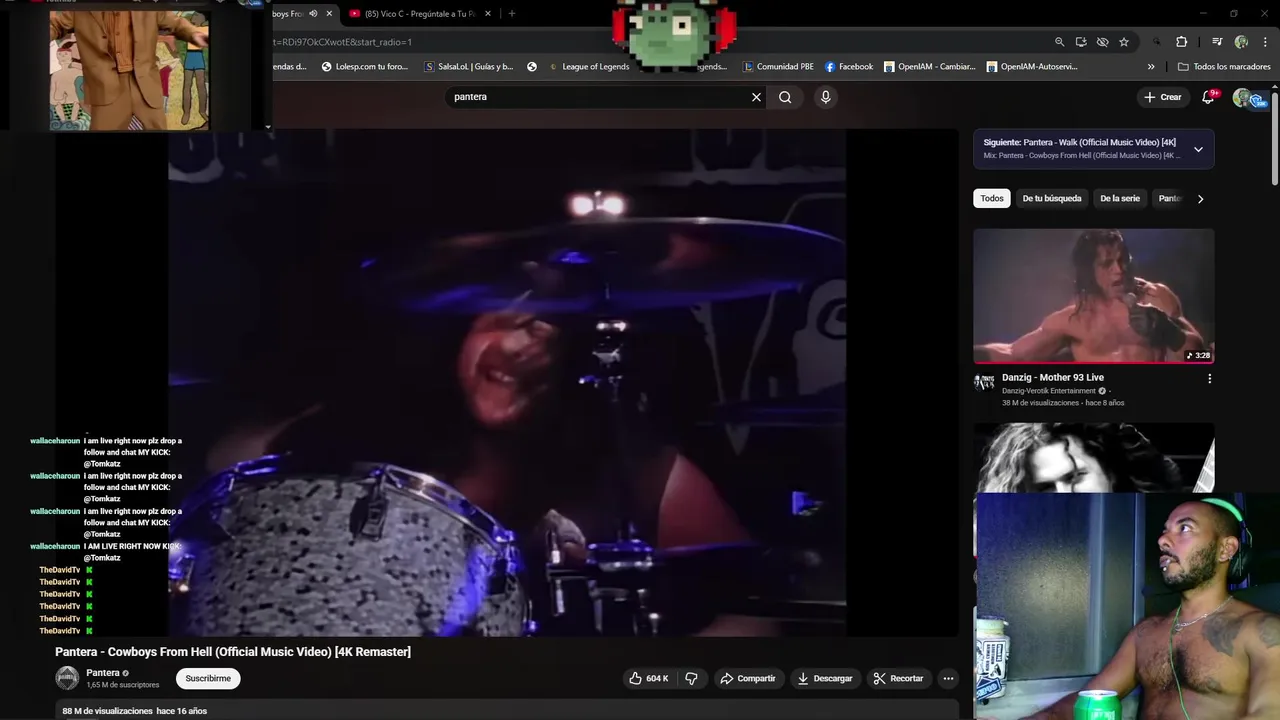This screenshot has height=720, width=1280.
Task: Close the Vico C browser tab
Action: tap(488, 14)
